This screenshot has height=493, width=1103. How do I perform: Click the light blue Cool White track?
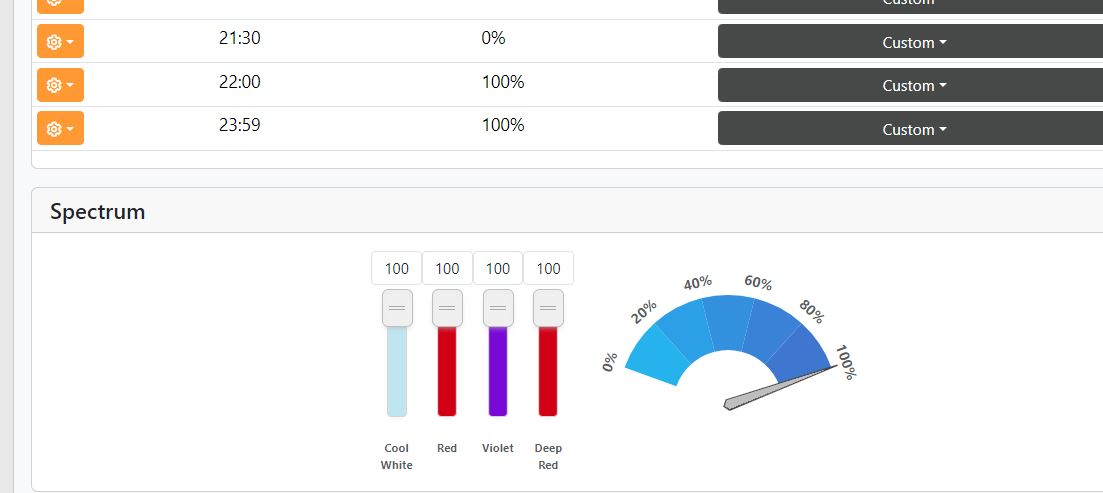397,371
